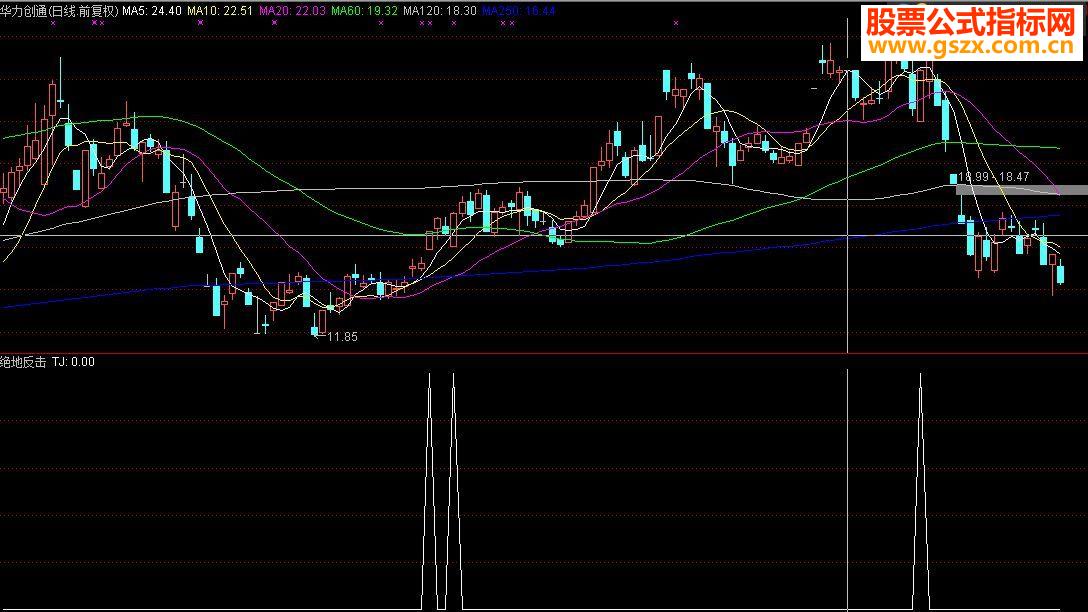Click the first of the twin TJ spikes
1088x612 pixels.
click(x=430, y=491)
